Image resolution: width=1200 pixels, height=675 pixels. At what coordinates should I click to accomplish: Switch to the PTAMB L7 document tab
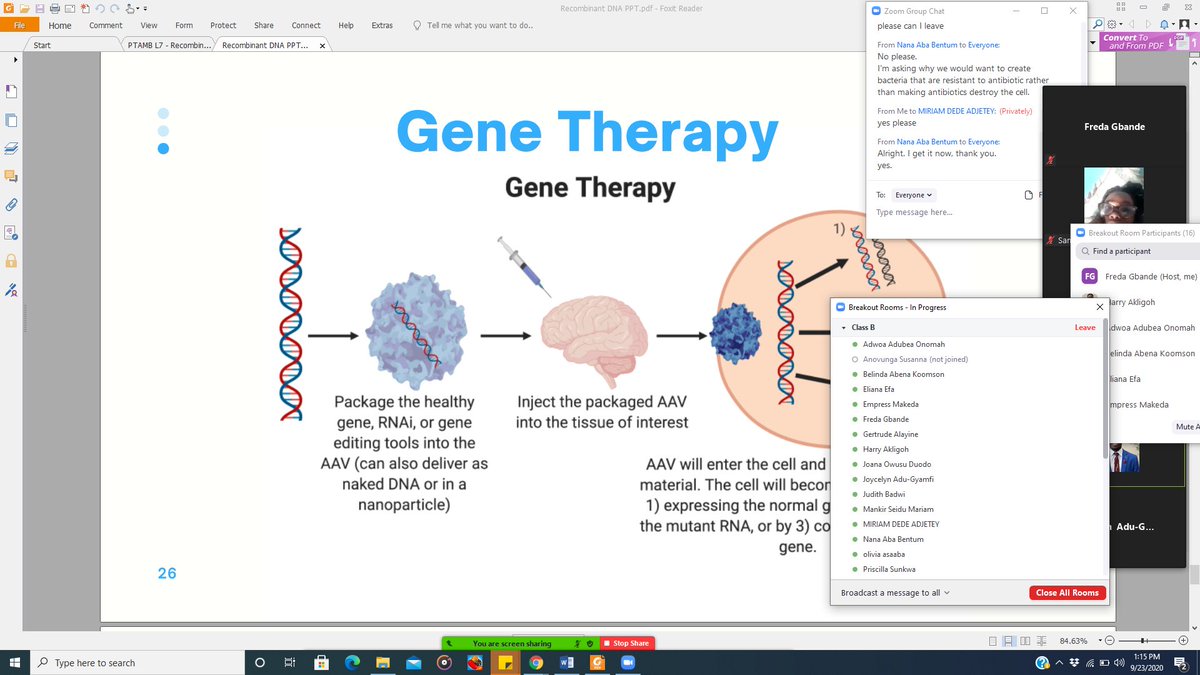[x=170, y=45]
